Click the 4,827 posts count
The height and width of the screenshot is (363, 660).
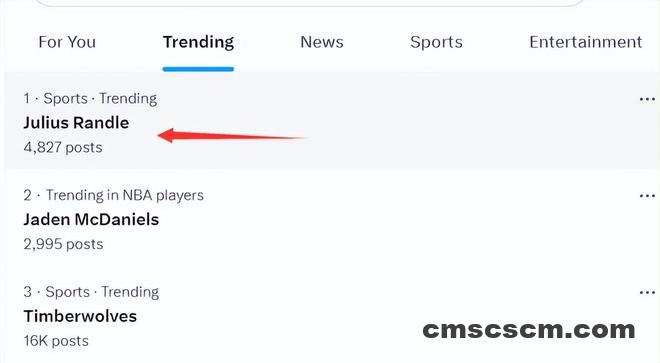click(63, 147)
